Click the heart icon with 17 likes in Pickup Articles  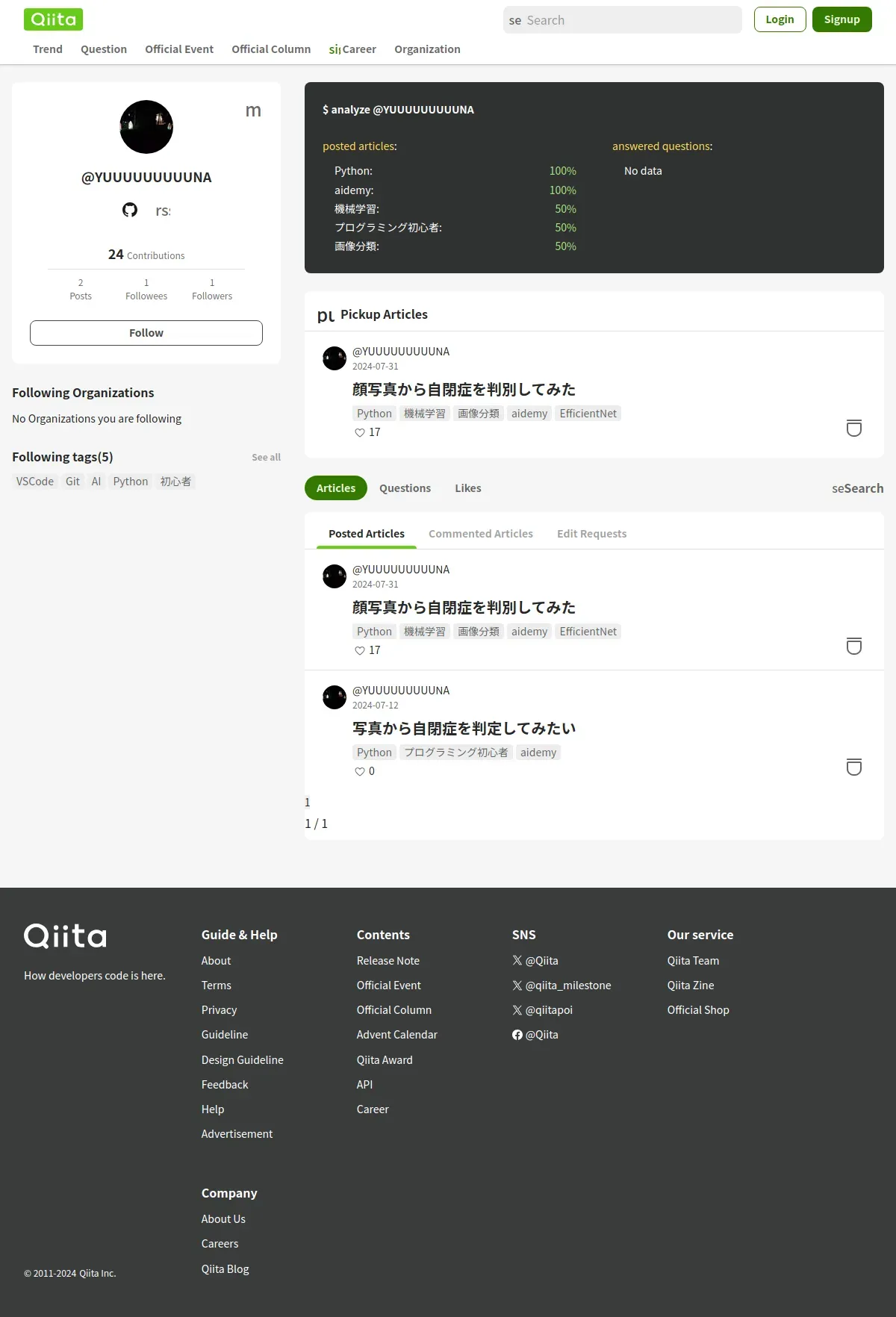[360, 432]
